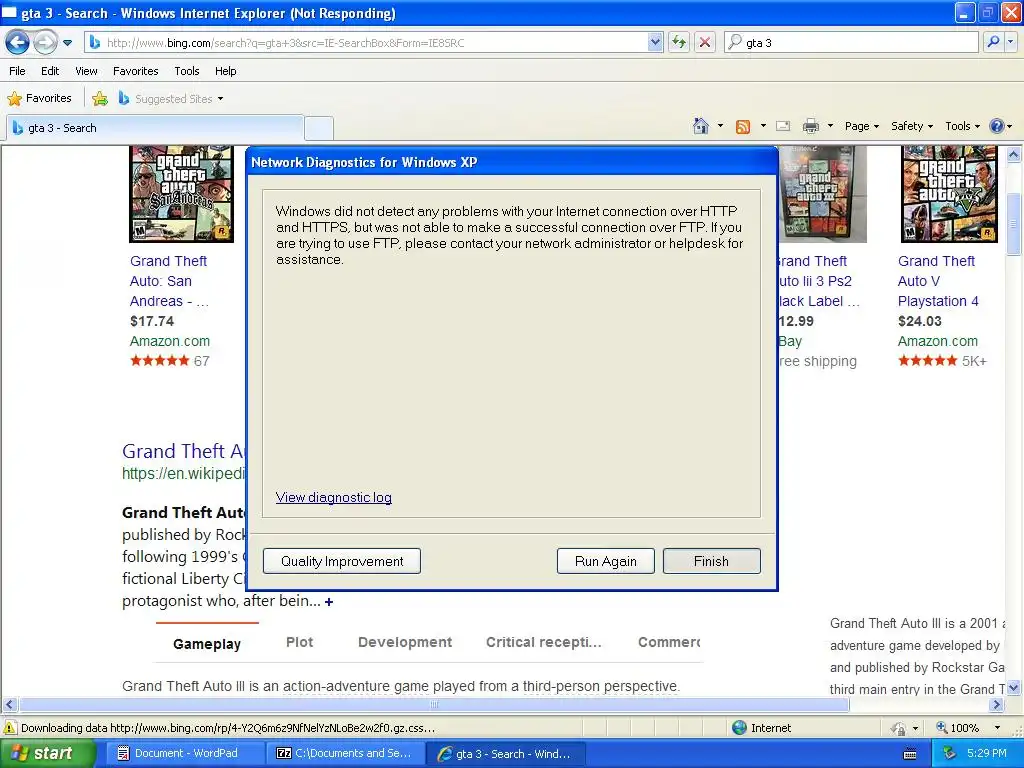Viewport: 1024px width, 768px height.
Task: Open the Plot section tab
Action: tap(300, 642)
